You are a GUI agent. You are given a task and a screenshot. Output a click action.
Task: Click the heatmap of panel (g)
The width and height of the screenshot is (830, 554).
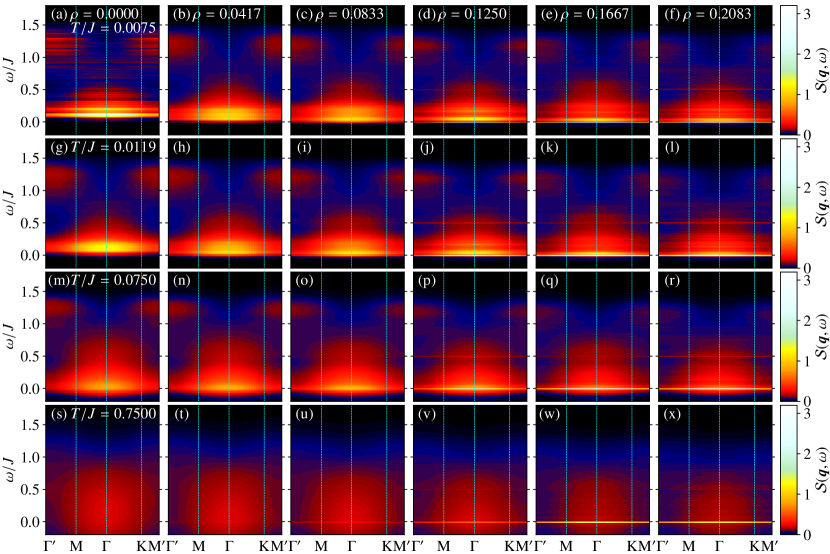(x=102, y=203)
